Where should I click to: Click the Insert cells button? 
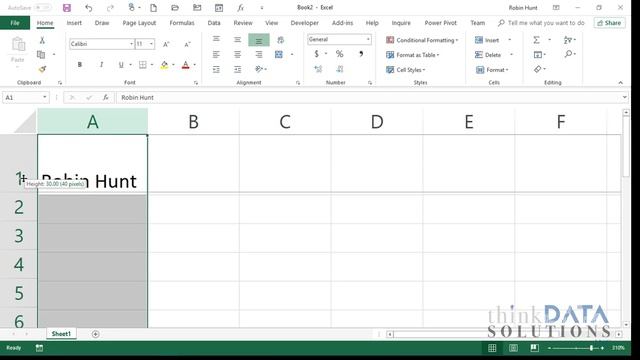click(x=487, y=40)
